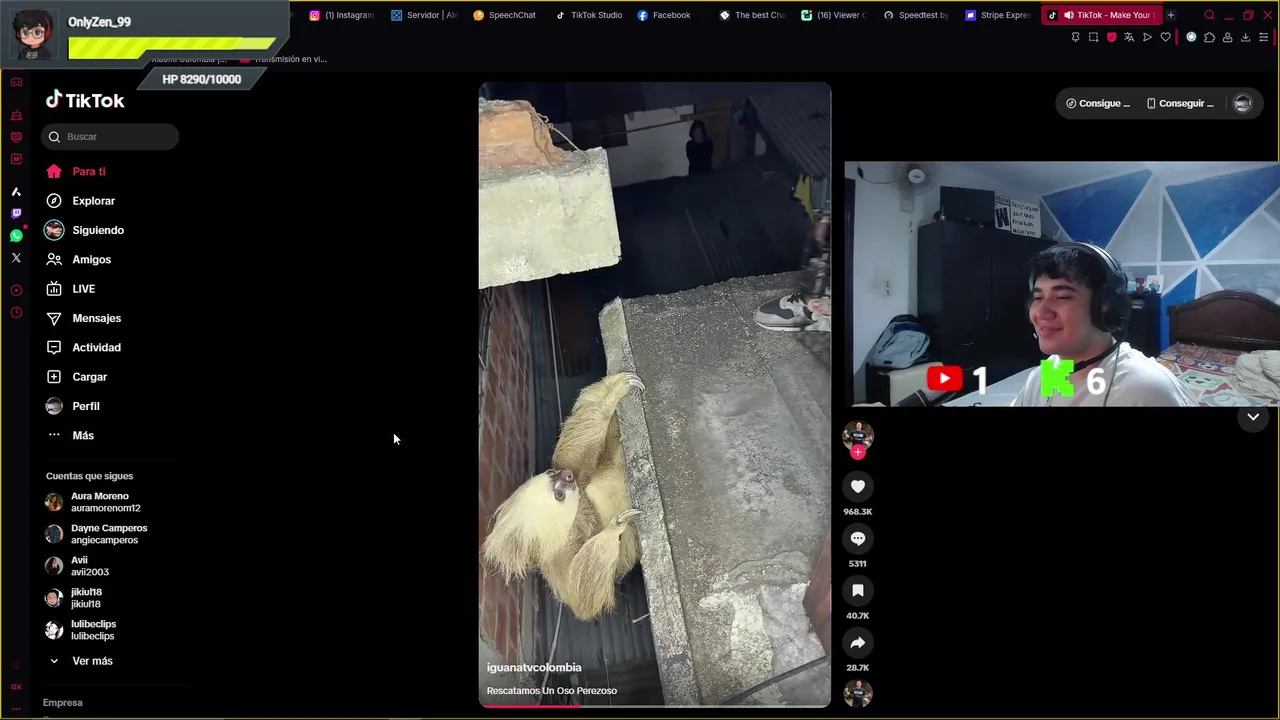The width and height of the screenshot is (1280, 720).
Task: Switch to The best Cha tab
Action: tap(752, 15)
